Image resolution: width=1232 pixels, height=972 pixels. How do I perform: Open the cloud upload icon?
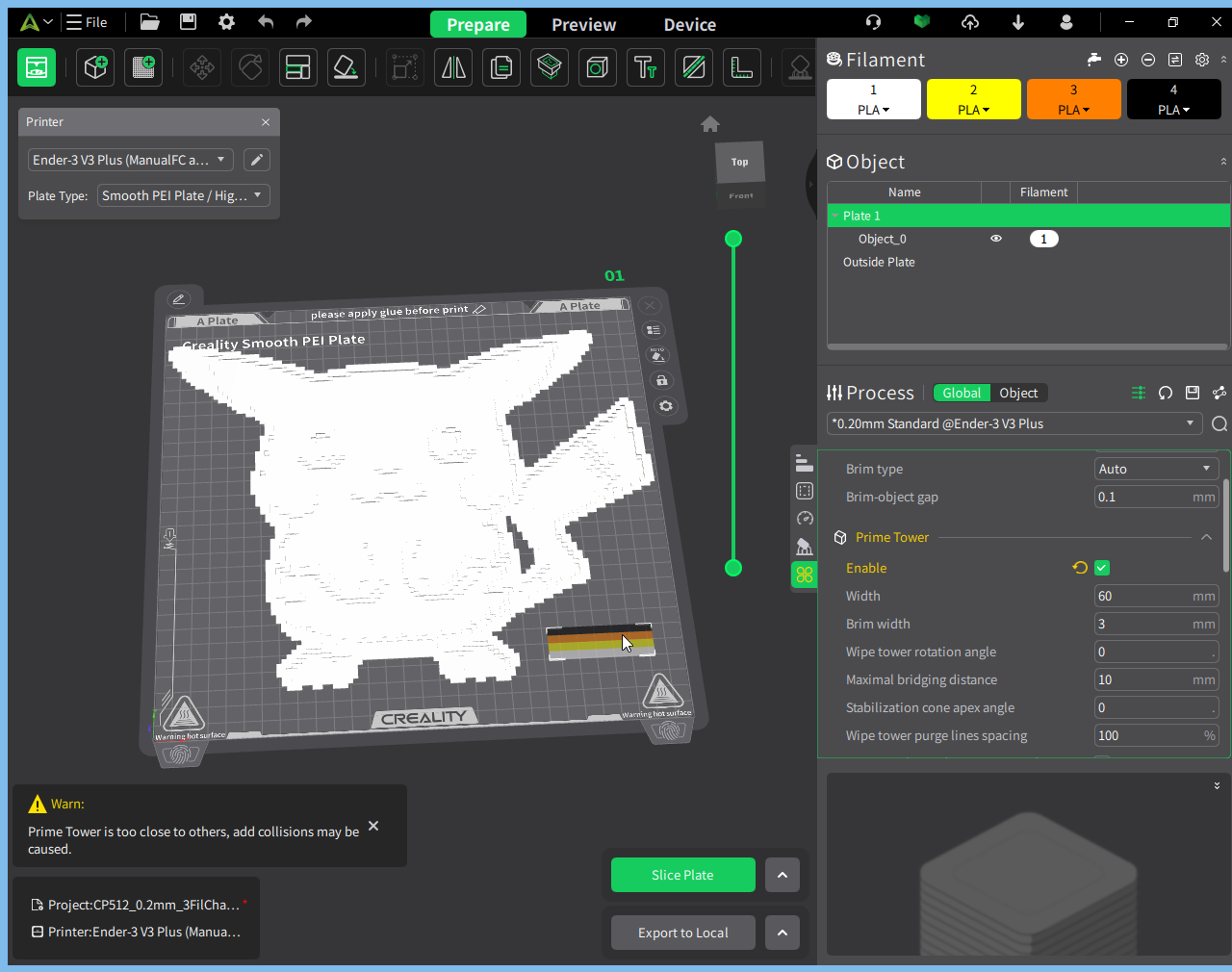(x=970, y=22)
